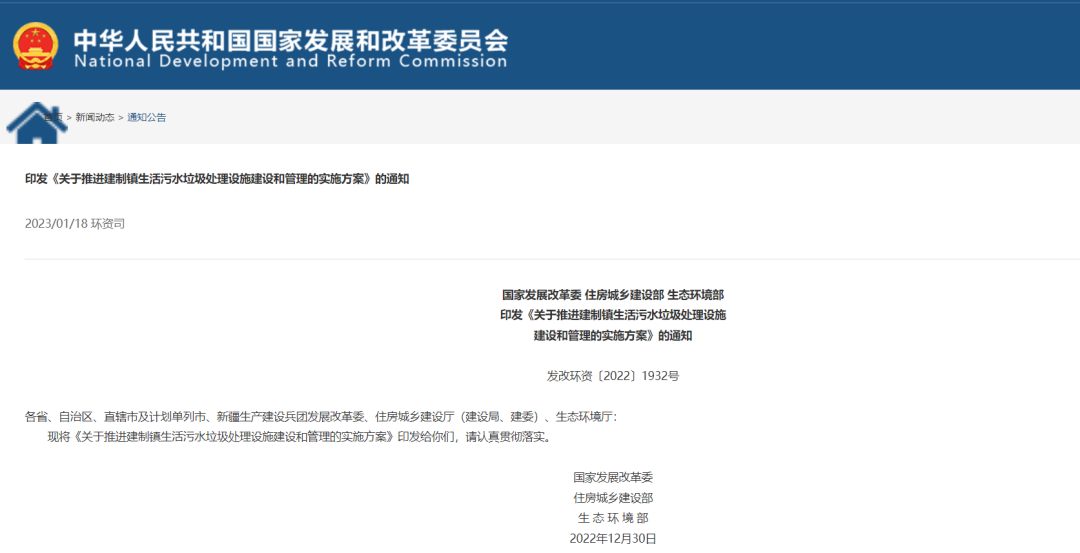Click the English 'National Development and Reform Commission' text

point(290,62)
